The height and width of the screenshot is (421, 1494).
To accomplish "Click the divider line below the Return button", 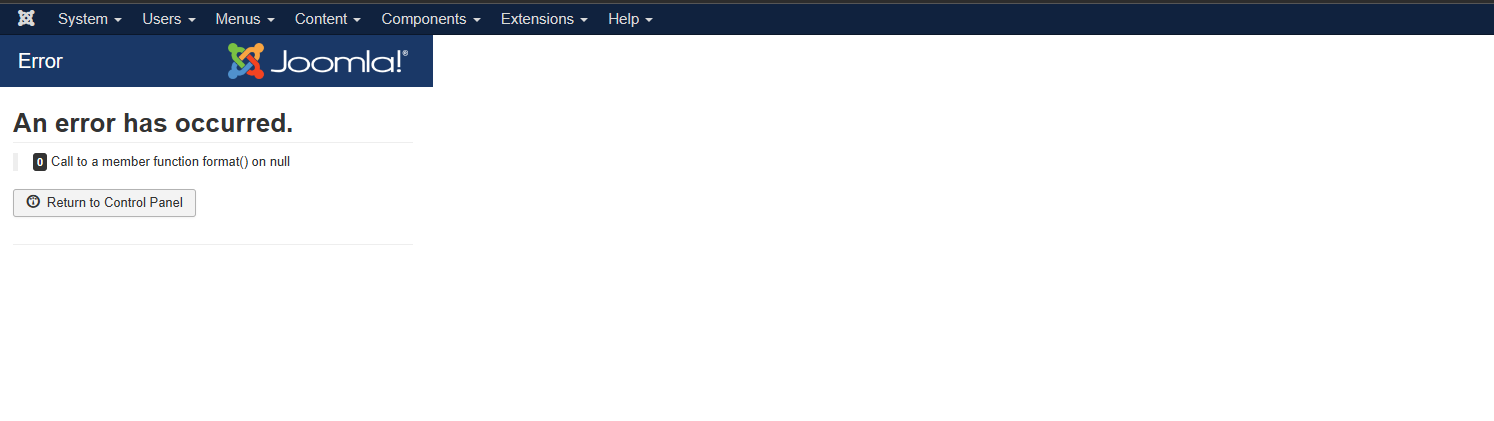I will point(212,244).
